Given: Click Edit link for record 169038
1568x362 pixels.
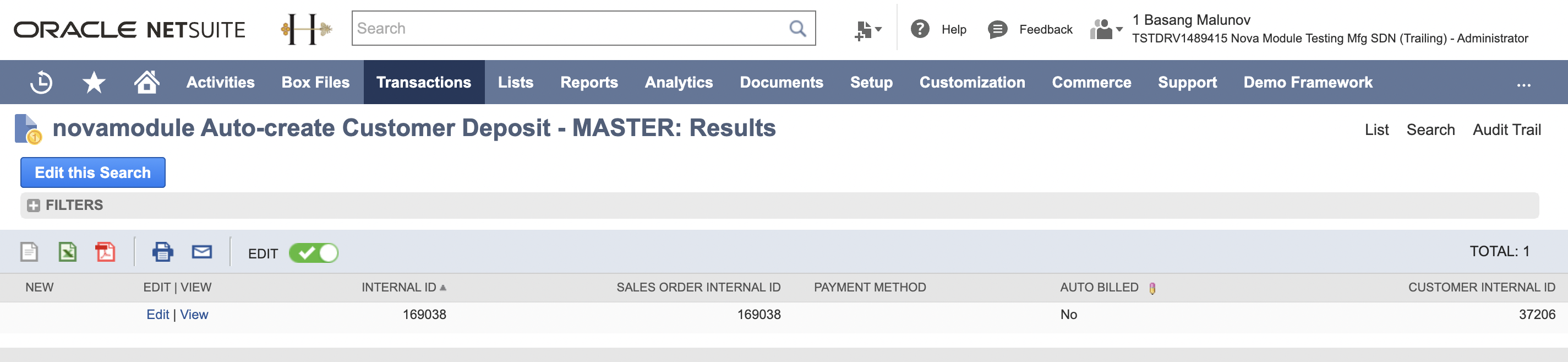Looking at the screenshot, I should pyautogui.click(x=157, y=315).
